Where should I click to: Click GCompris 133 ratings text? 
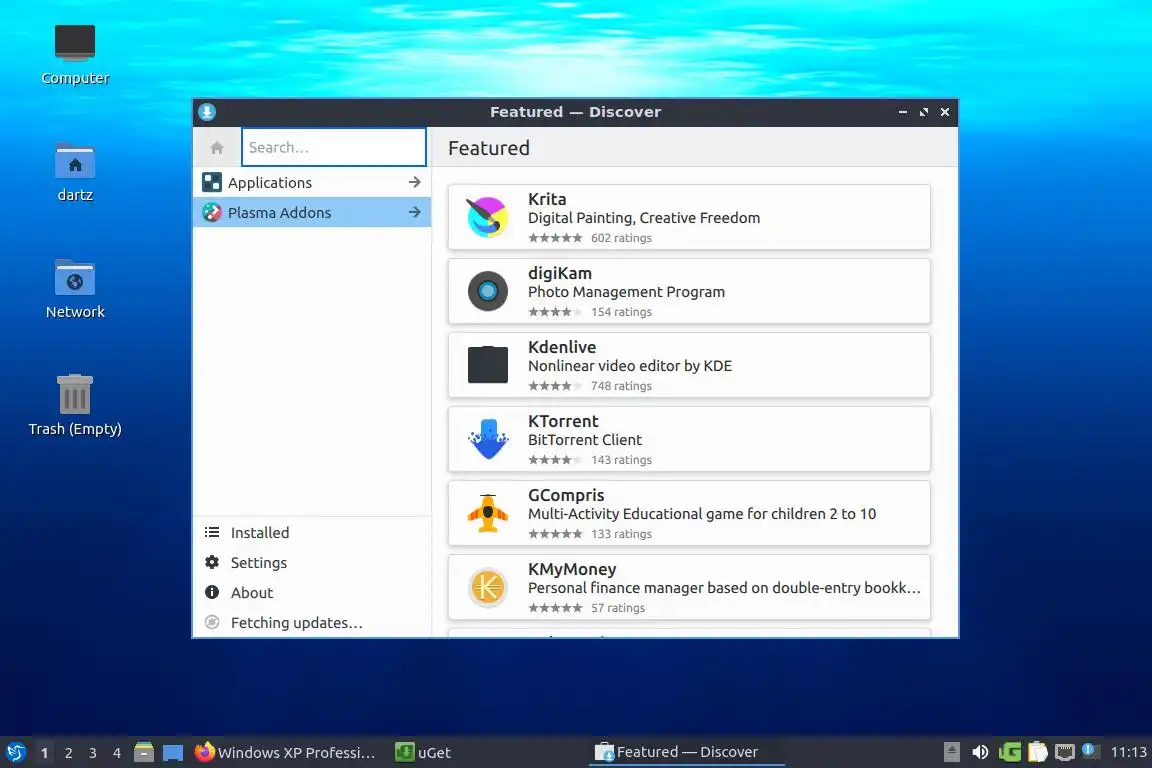pyautogui.click(x=622, y=534)
